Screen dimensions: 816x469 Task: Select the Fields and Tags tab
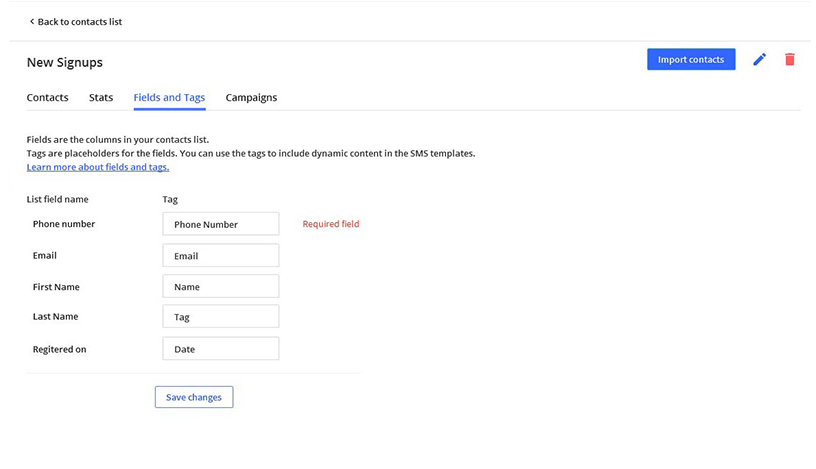169,98
